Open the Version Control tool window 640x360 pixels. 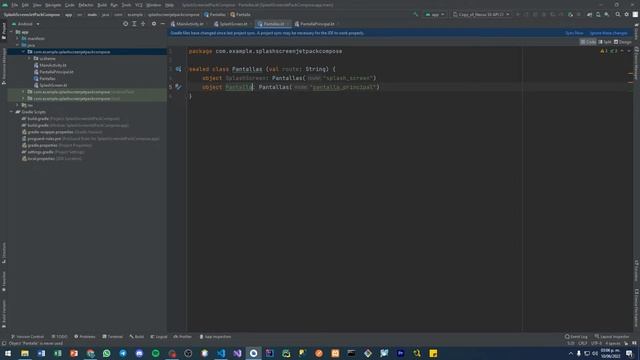click(27, 337)
